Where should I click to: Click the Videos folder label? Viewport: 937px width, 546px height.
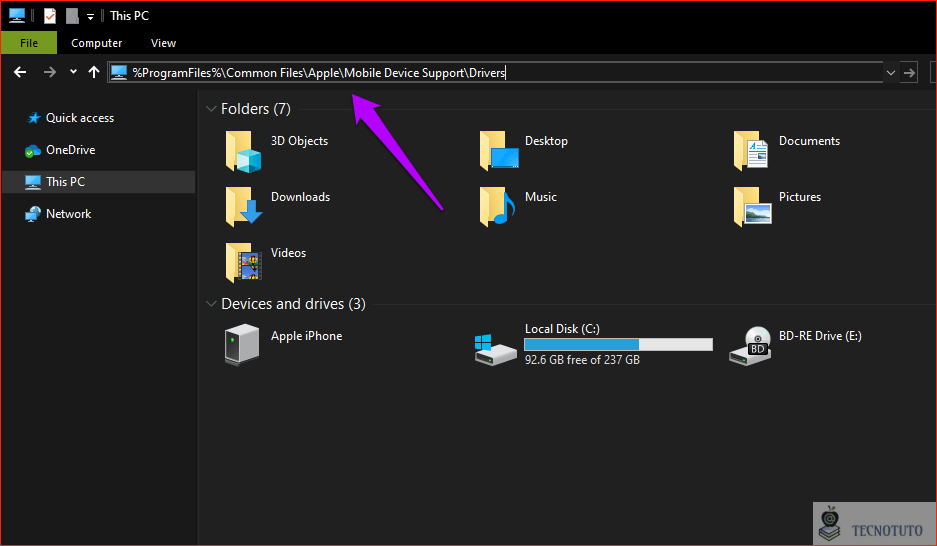[288, 253]
